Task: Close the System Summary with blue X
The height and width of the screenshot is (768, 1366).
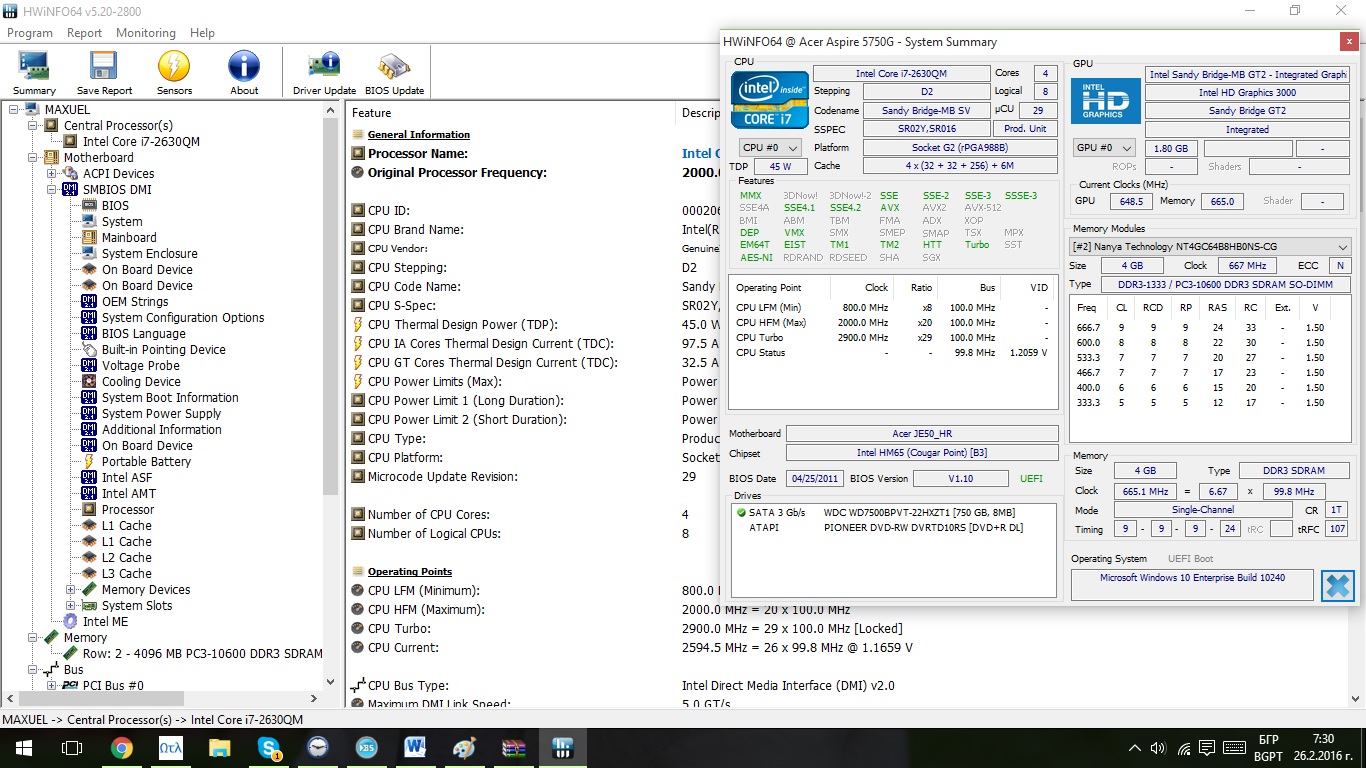Action: 1337,585
